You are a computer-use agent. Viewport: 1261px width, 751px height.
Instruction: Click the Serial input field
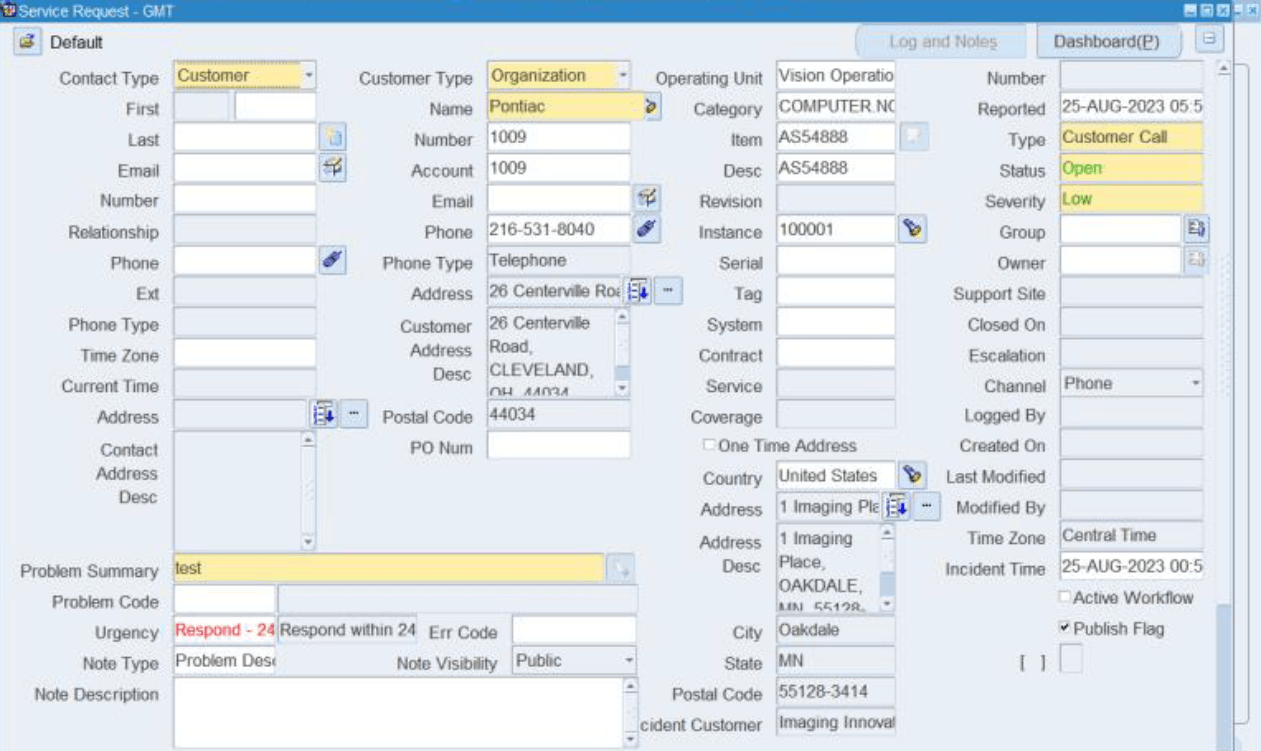[x=836, y=261]
